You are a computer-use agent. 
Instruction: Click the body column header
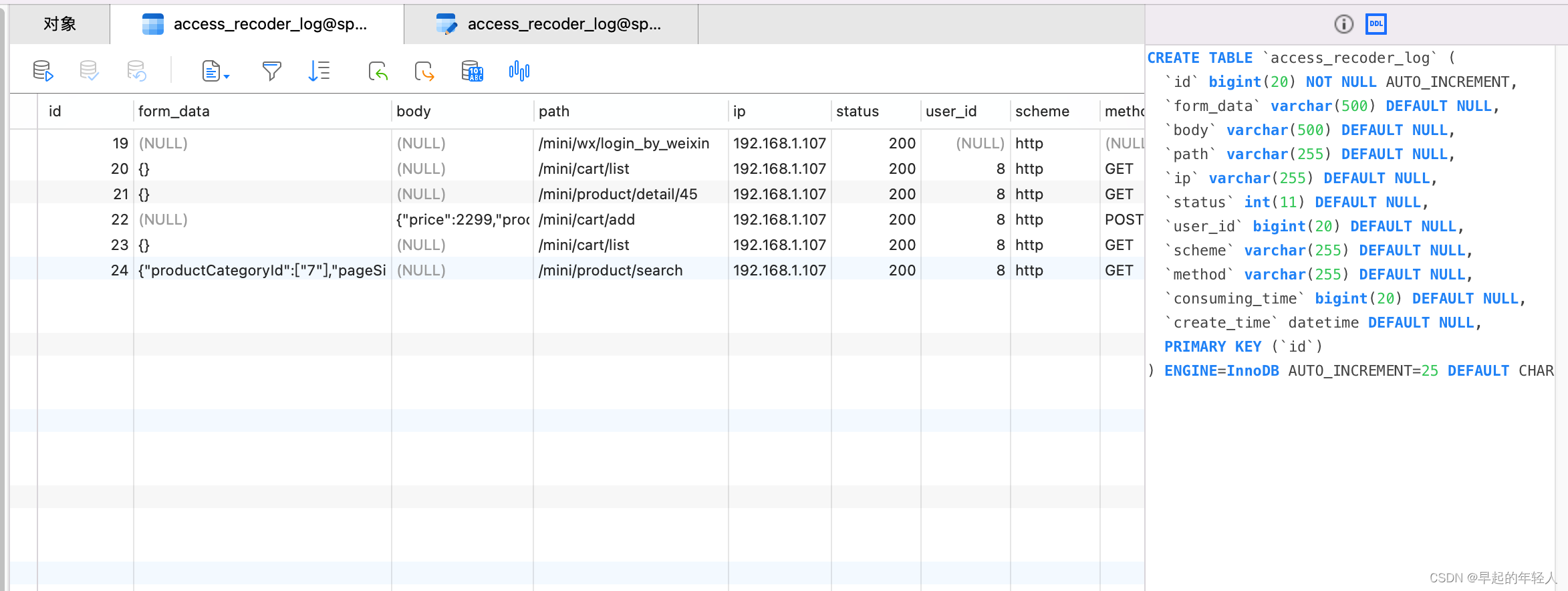pyautogui.click(x=463, y=111)
